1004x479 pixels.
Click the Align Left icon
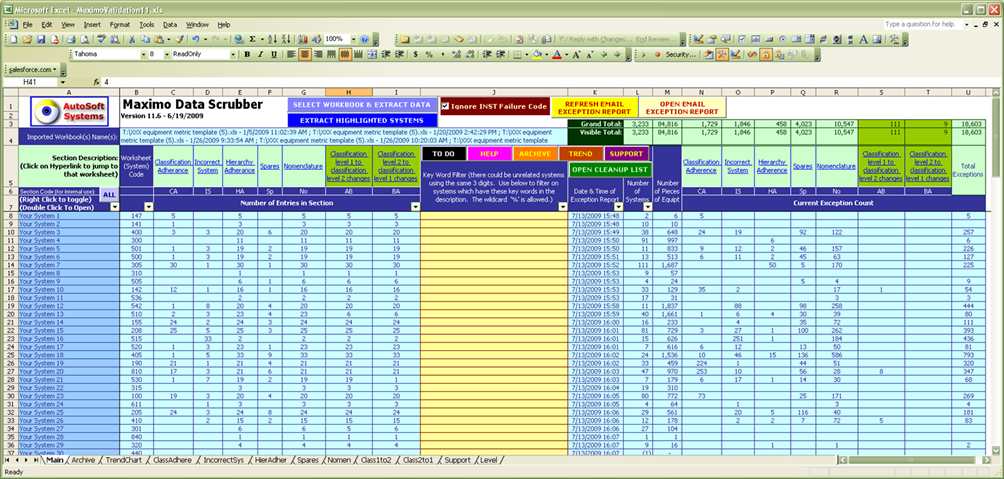click(291, 54)
